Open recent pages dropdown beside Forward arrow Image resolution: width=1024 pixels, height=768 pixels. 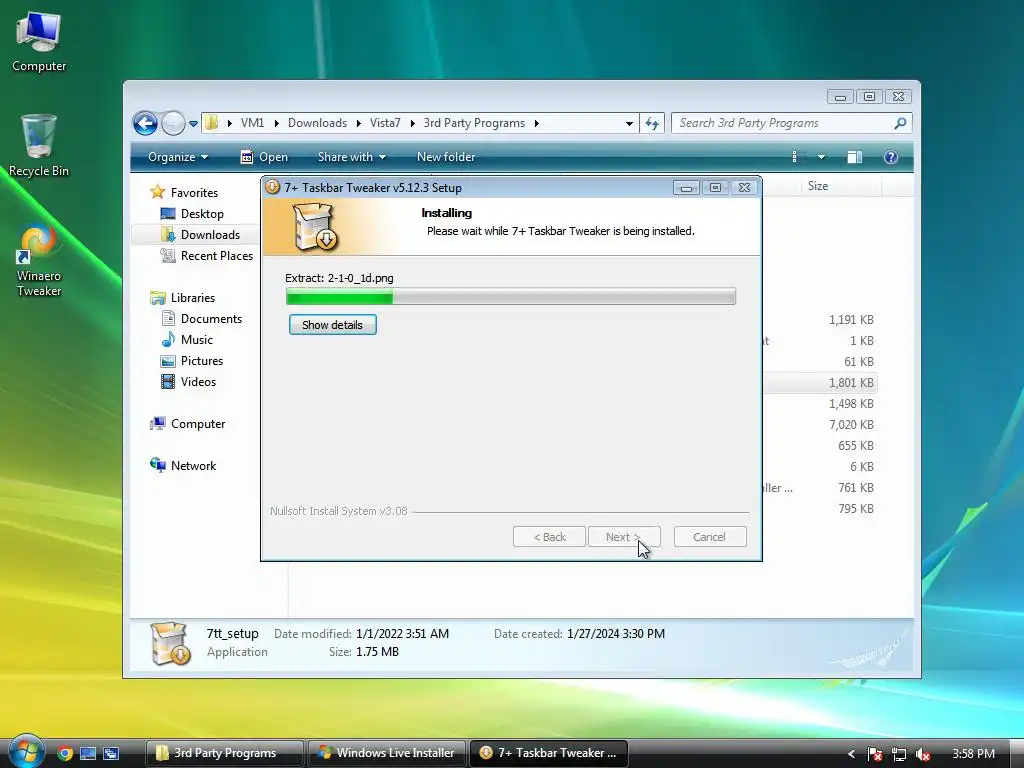[193, 123]
